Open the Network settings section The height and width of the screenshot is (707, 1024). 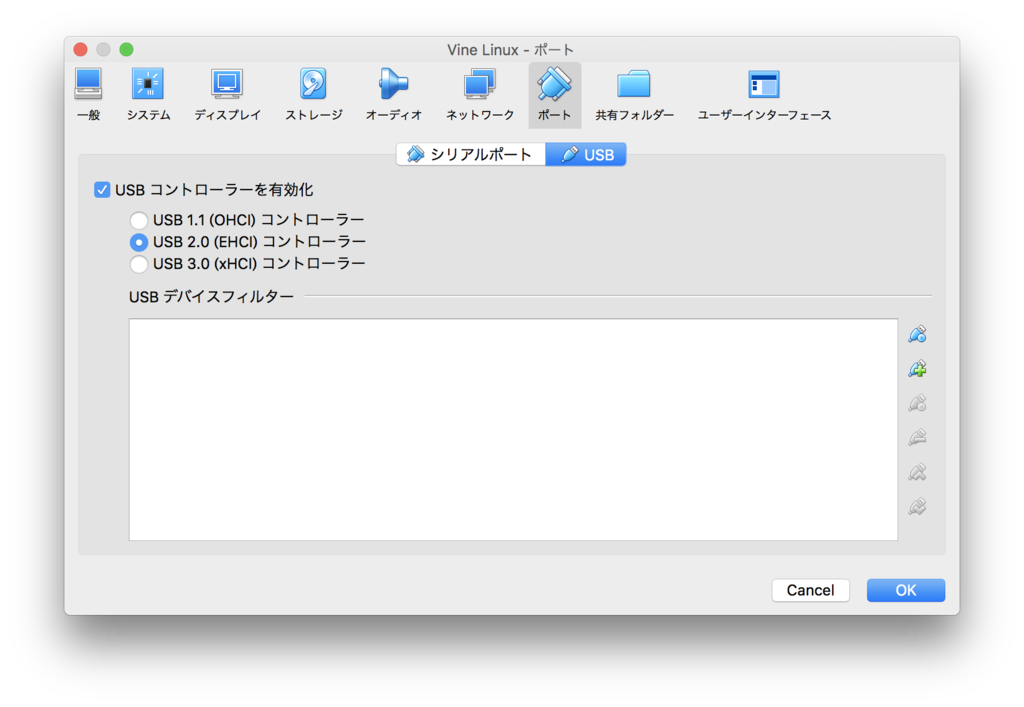coord(478,94)
